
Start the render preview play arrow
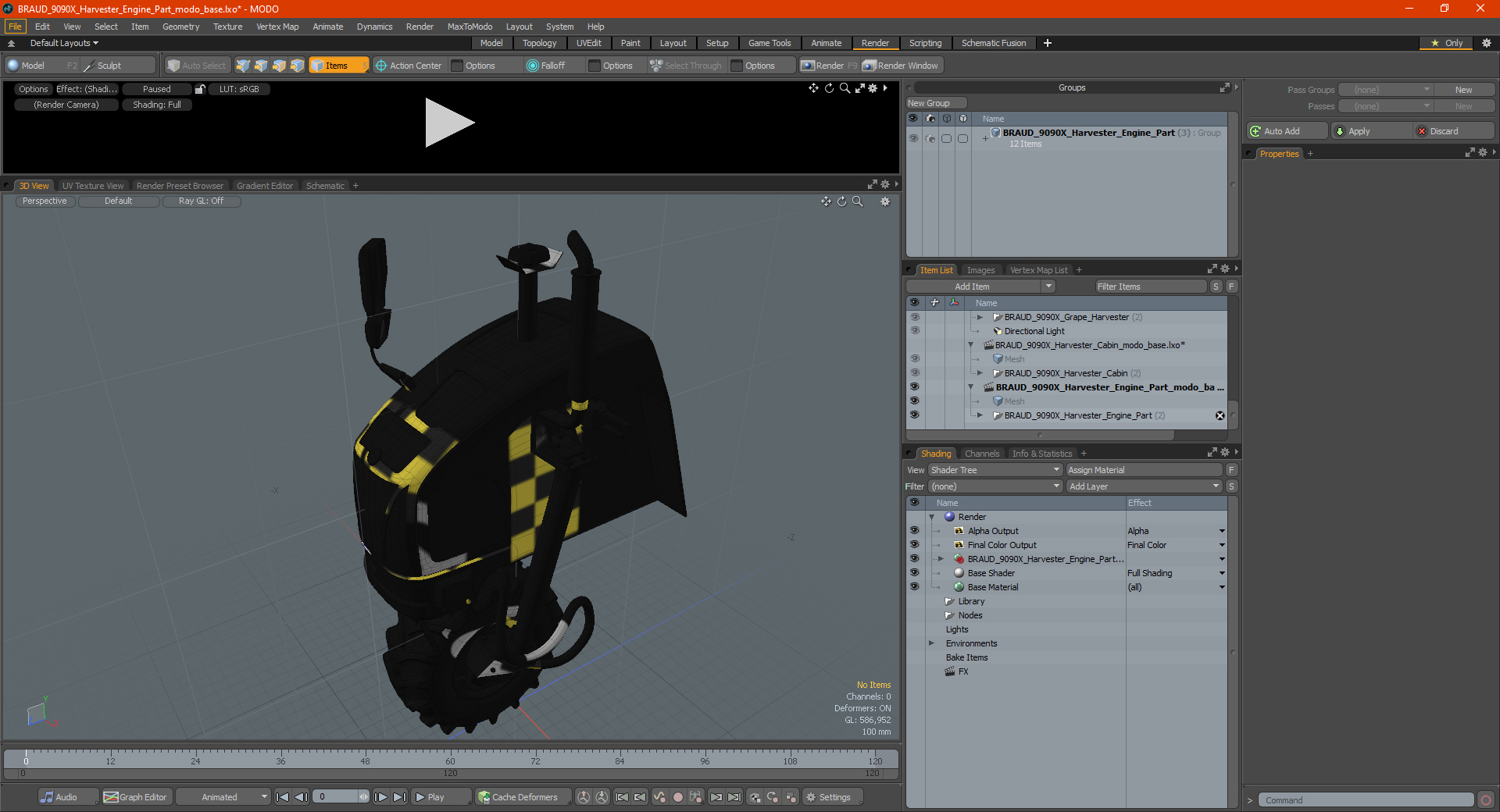tap(449, 123)
